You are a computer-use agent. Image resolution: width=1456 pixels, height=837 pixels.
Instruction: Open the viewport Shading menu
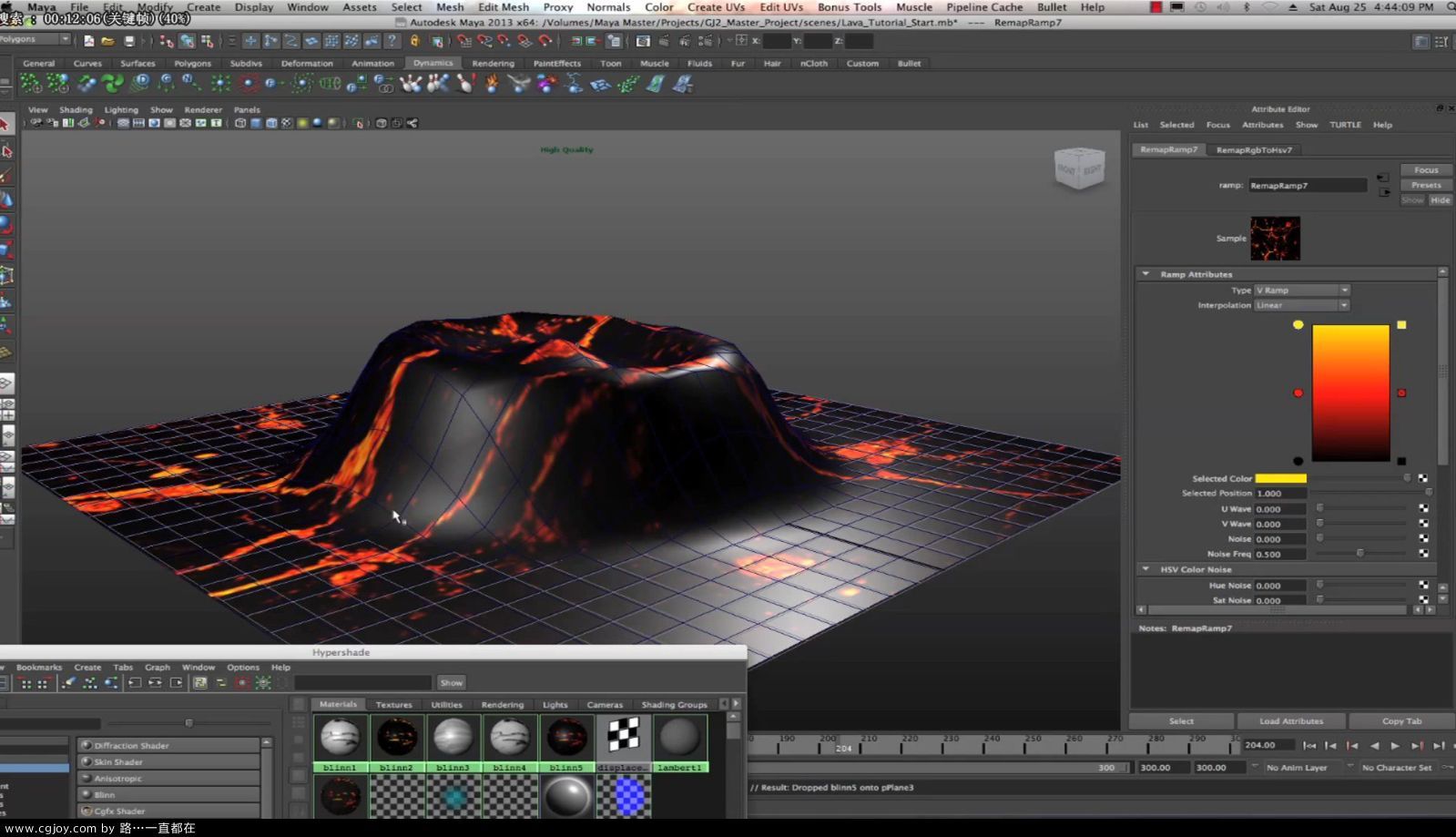(76, 109)
